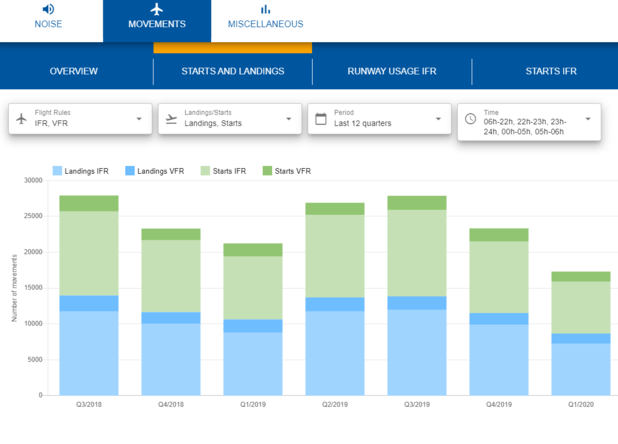Click the Landings IFR legend label
Screen dimensions: 618x444
[x=86, y=171]
